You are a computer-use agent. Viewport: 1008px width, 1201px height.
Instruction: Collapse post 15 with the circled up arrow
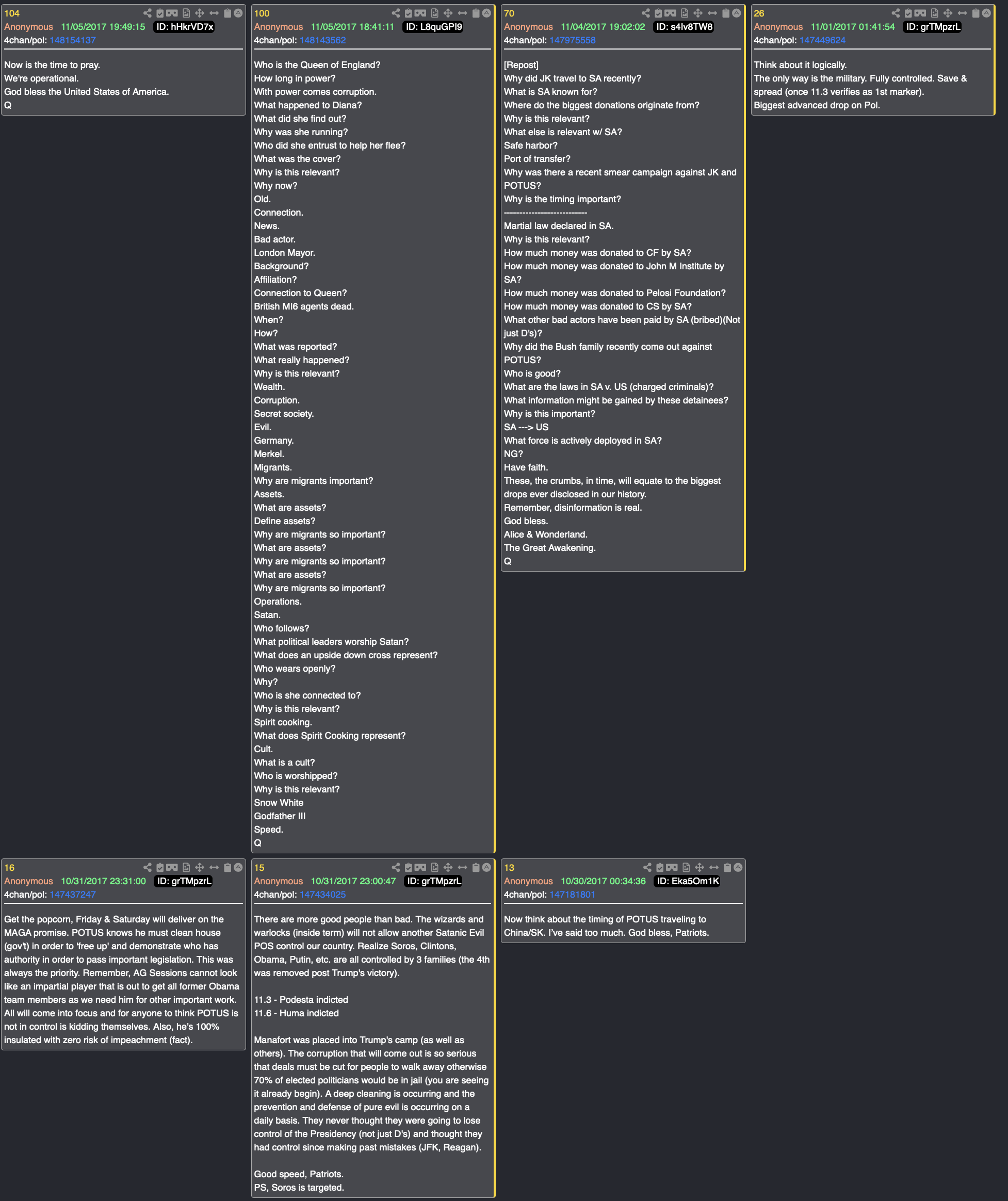[486, 868]
